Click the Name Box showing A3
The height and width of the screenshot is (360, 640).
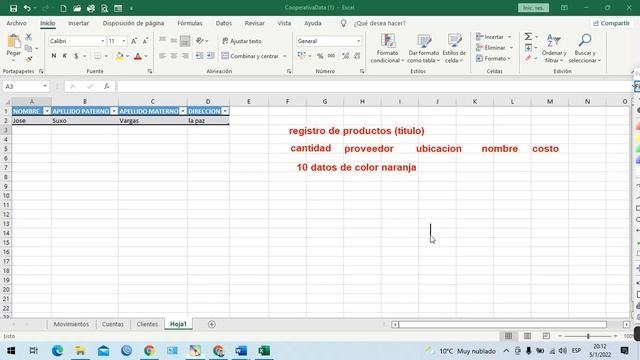25,87
